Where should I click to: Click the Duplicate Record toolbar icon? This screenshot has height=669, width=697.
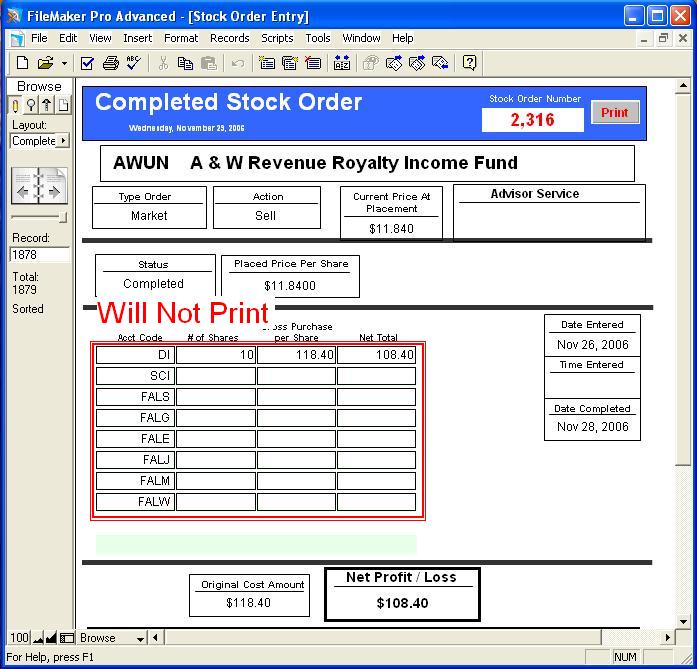click(x=290, y=63)
